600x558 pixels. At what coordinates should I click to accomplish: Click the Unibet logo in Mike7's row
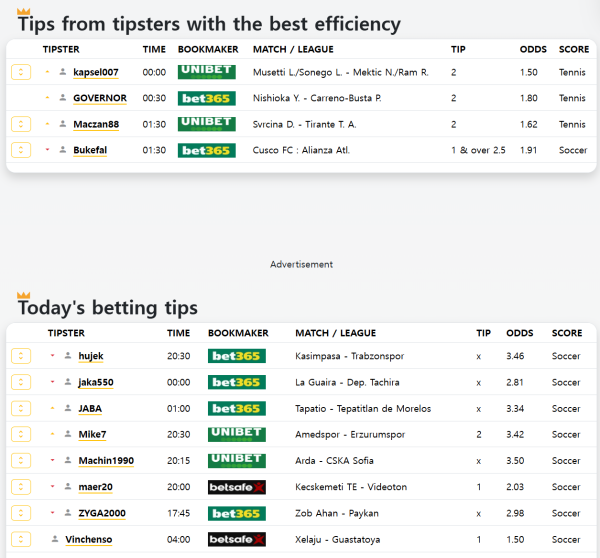pos(237,434)
